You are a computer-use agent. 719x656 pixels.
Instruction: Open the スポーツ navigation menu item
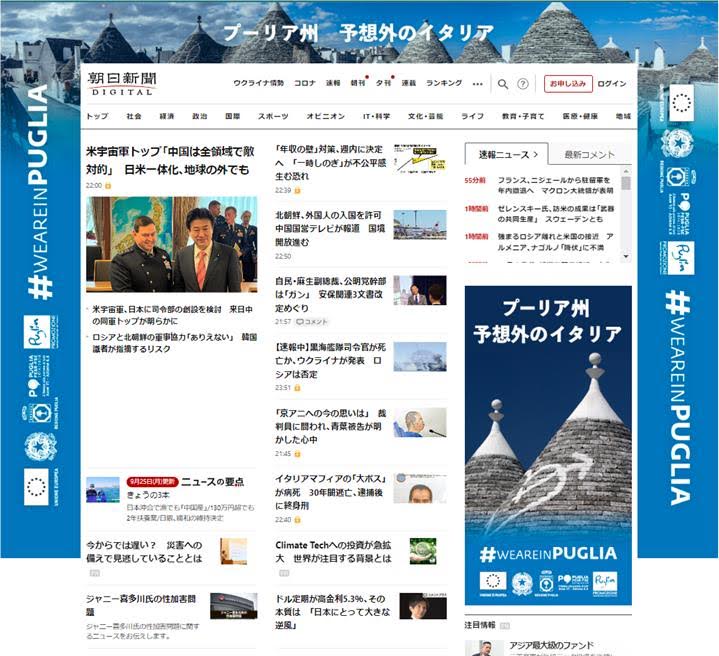pyautogui.click(x=272, y=116)
